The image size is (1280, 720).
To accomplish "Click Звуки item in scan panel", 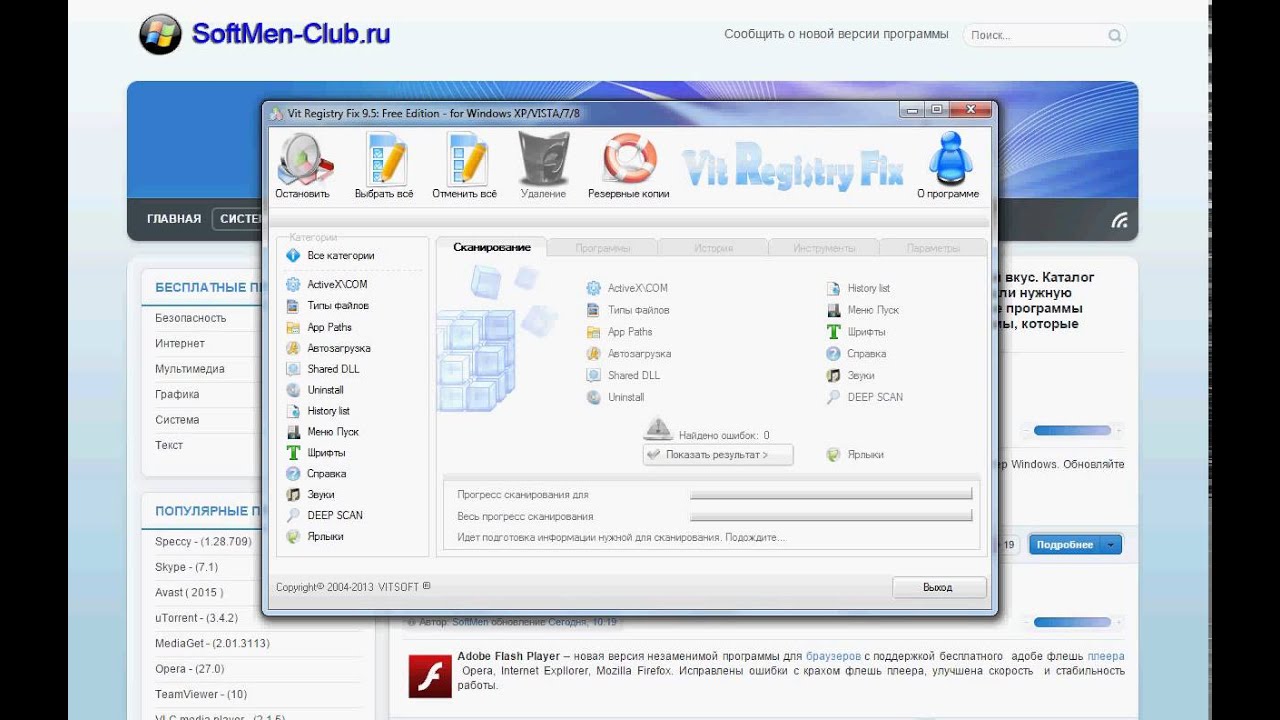I will 851,376.
